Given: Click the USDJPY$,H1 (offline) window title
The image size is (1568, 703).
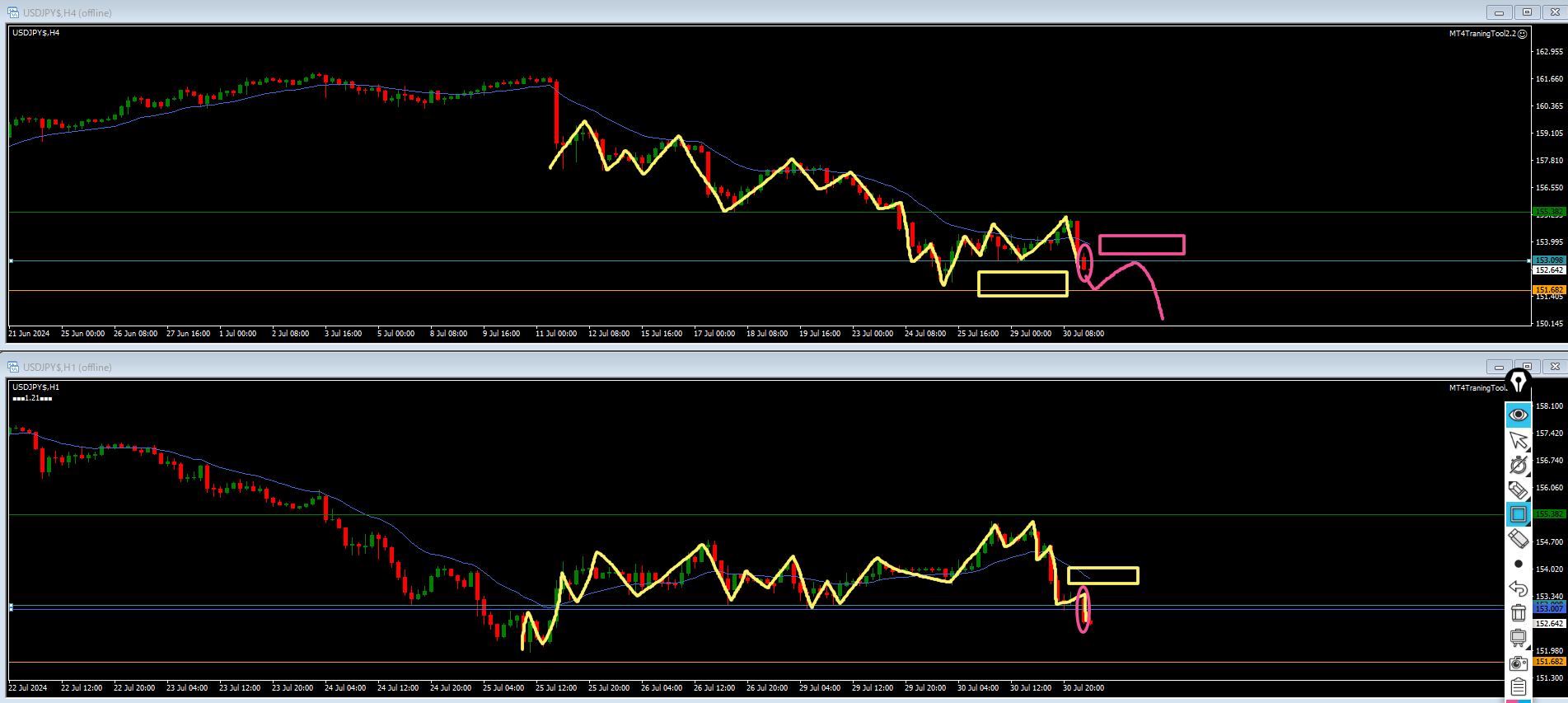Looking at the screenshot, I should tap(67, 368).
